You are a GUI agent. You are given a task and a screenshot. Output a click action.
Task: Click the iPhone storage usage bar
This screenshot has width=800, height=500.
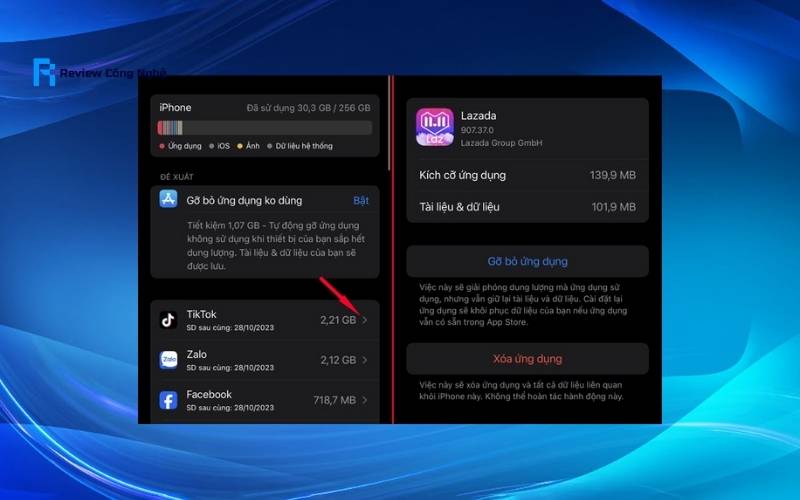(x=264, y=128)
